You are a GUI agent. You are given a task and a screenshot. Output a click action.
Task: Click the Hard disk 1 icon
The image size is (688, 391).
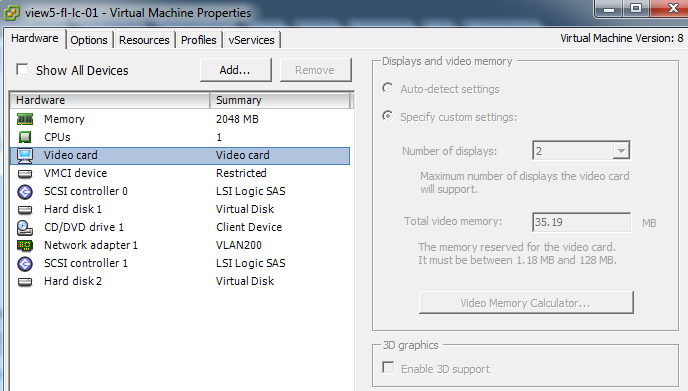pyautogui.click(x=25, y=210)
